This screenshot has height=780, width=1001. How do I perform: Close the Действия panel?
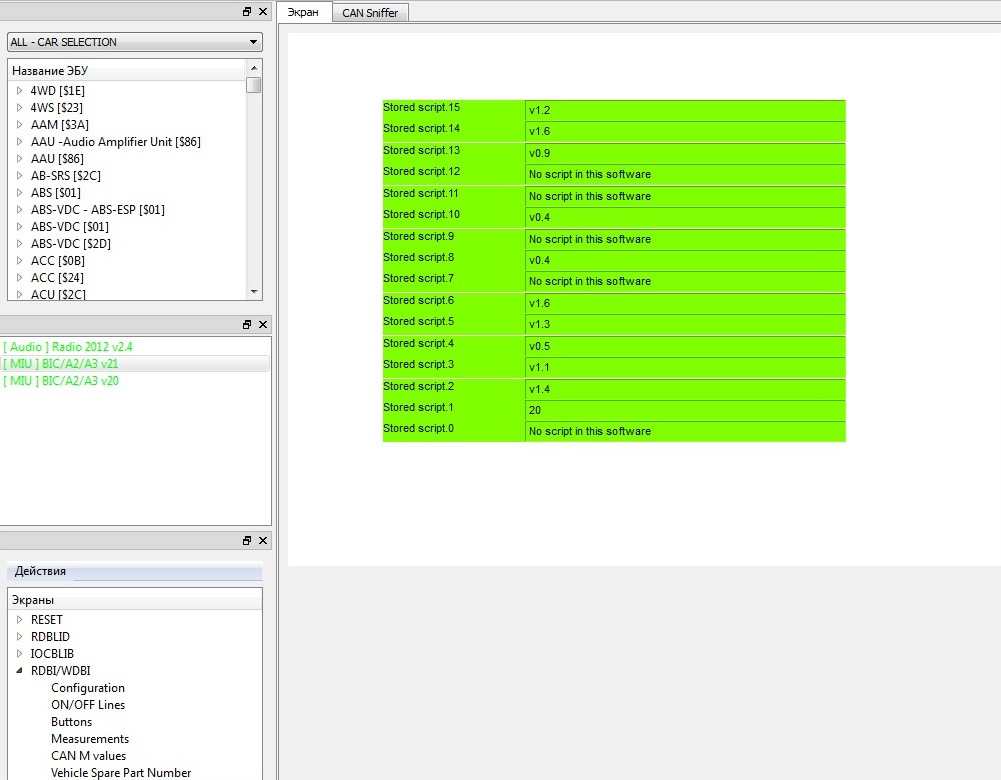(x=263, y=540)
